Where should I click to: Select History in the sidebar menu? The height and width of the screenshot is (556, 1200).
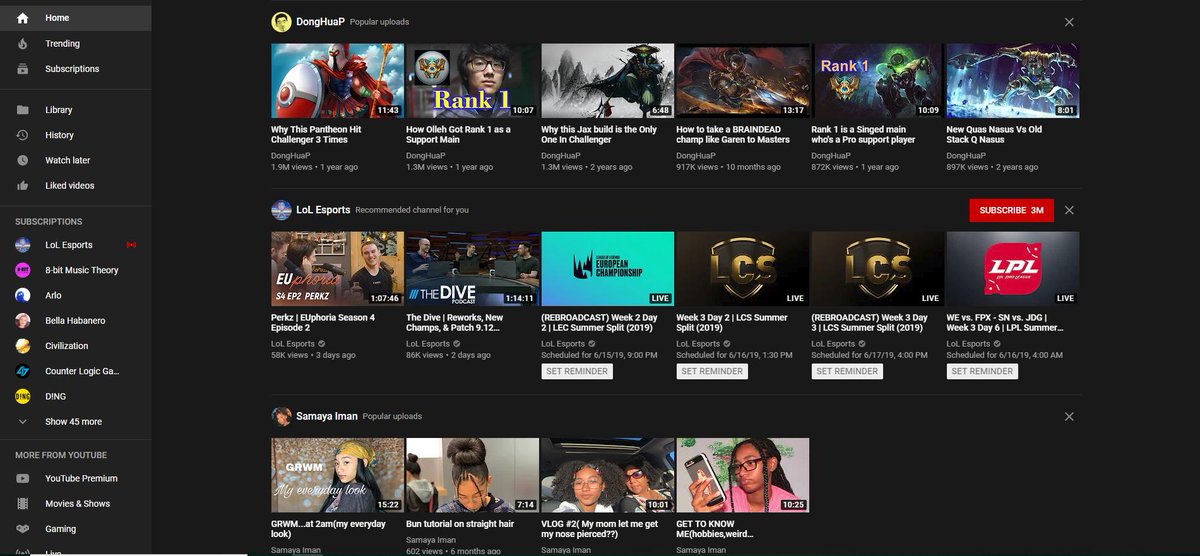(x=75, y=135)
